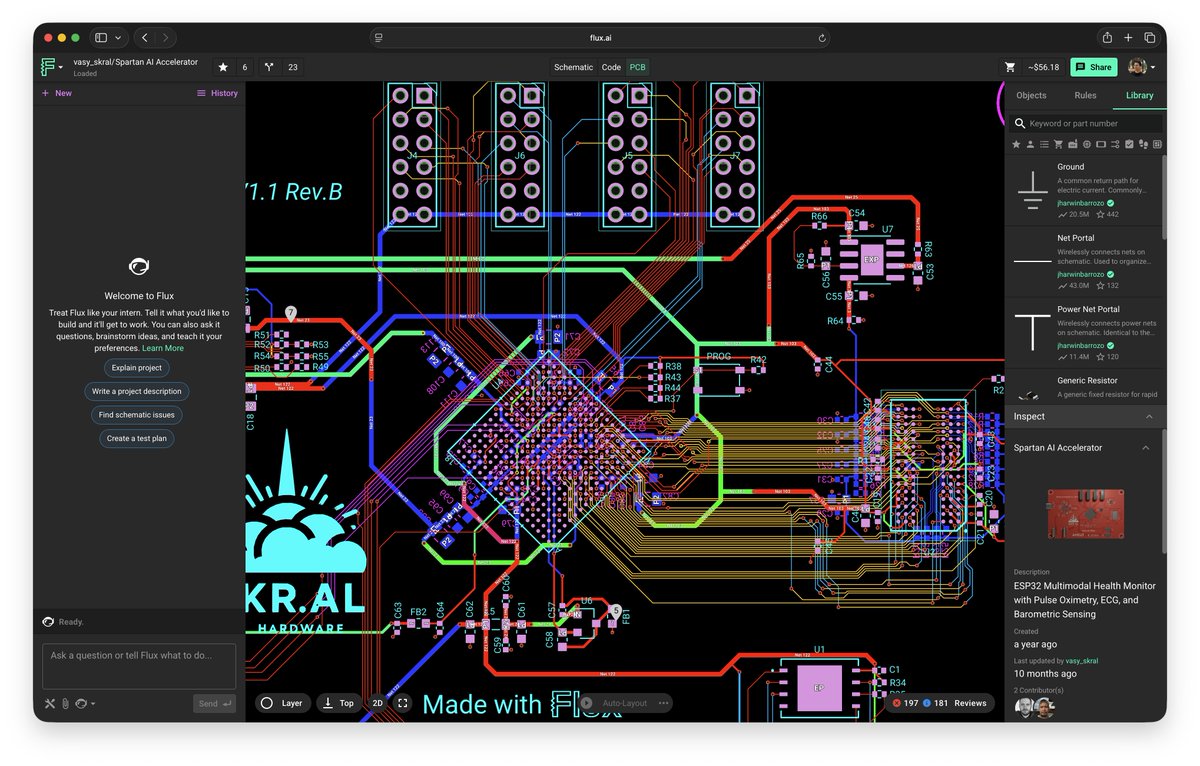
Task: Filter library by layout panel icon
Action: [1157, 145]
